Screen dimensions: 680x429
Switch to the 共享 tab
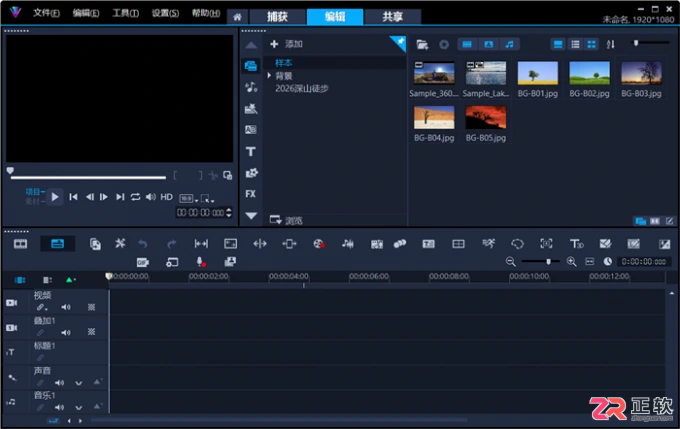click(x=392, y=17)
